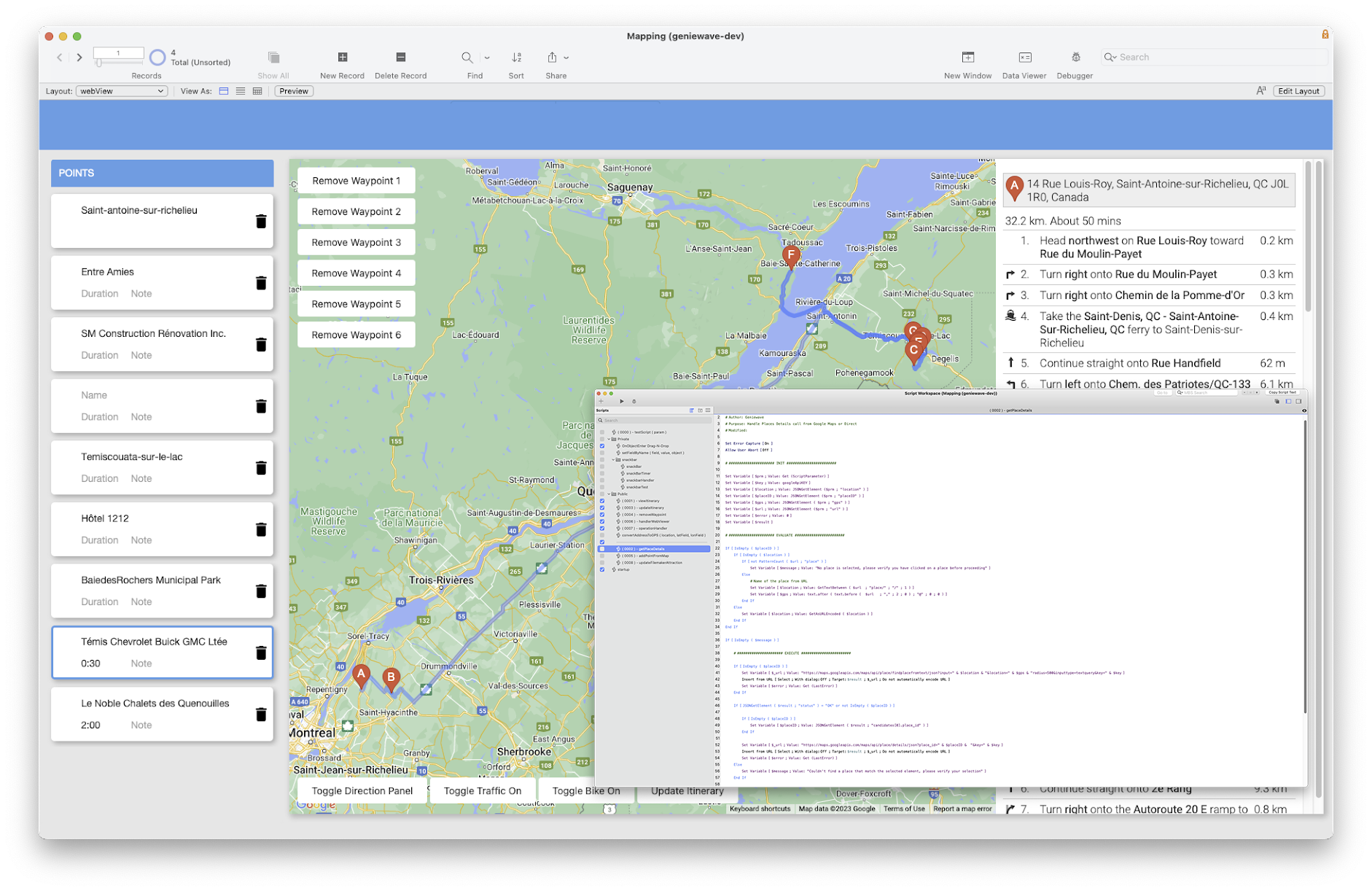This screenshot has height=891, width=1372.
Task: Toggle checkbox for (0003) updateItinerary script
Action: [x=602, y=507]
